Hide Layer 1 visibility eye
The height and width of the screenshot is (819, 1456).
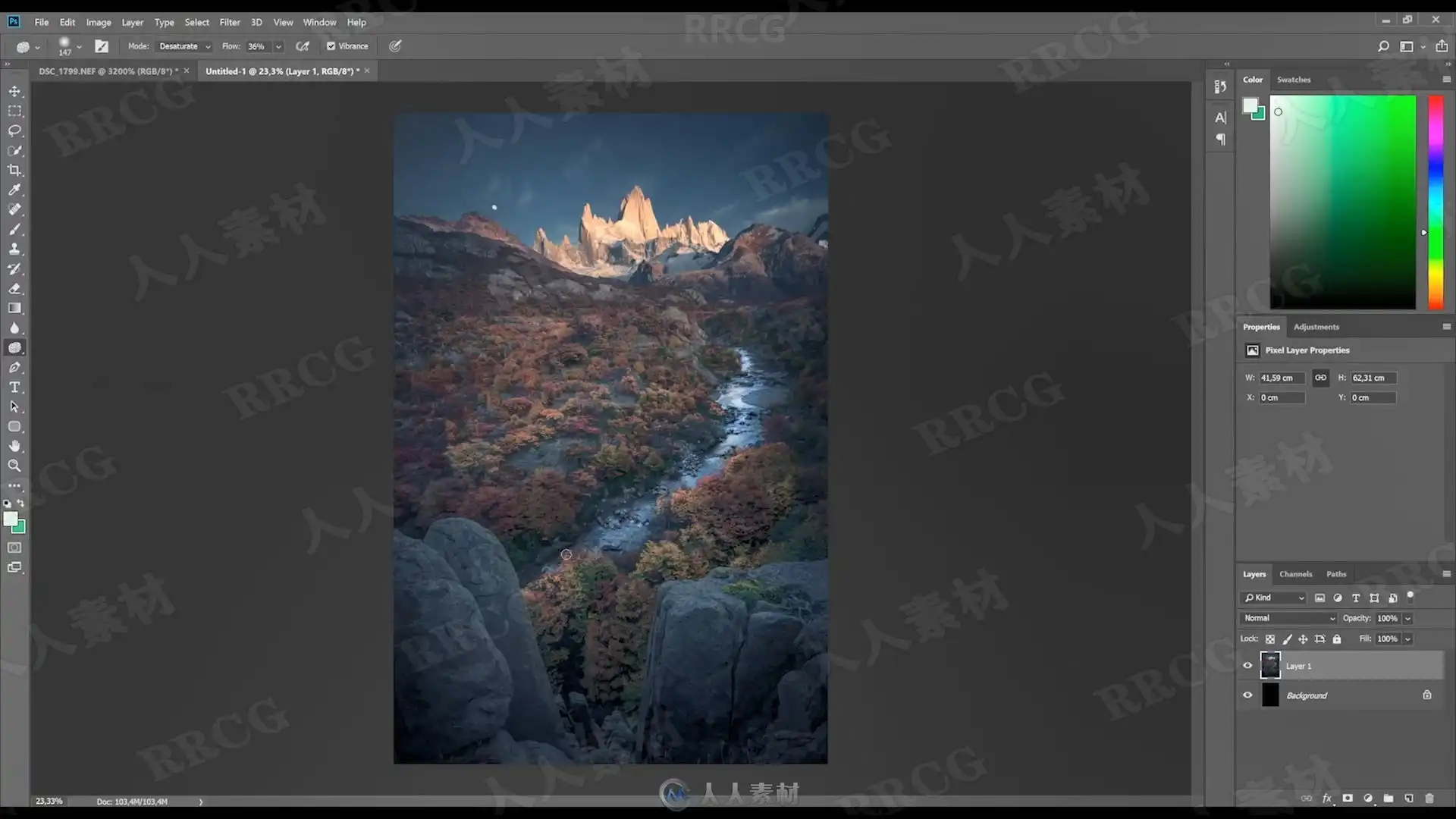[x=1247, y=666]
